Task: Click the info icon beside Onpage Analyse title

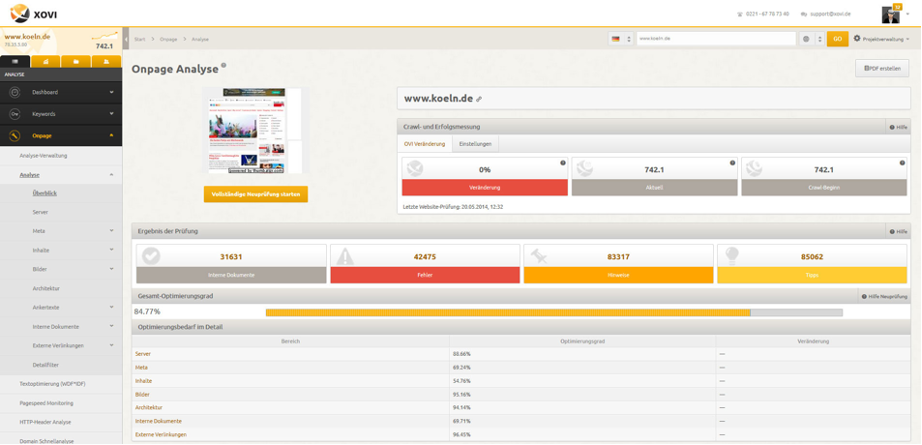Action: point(224,66)
